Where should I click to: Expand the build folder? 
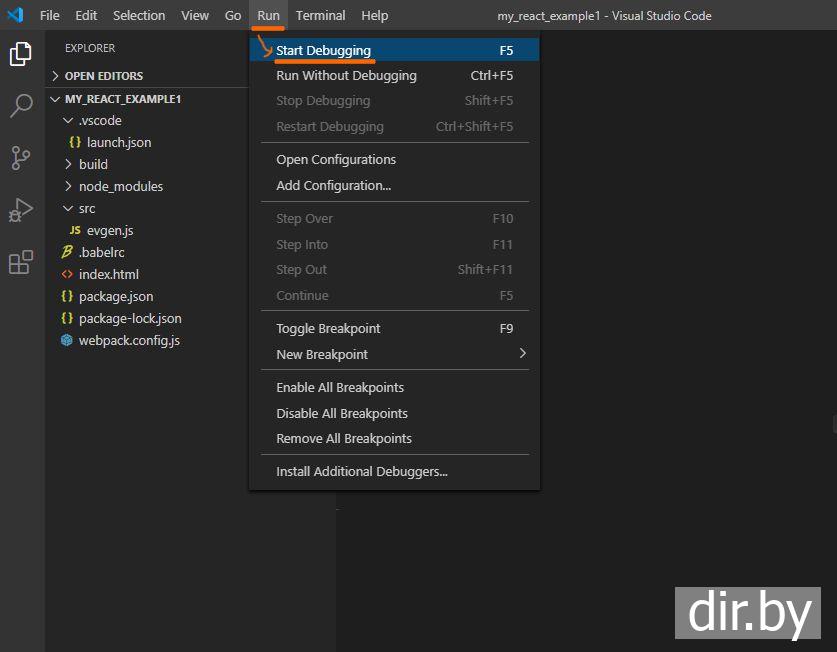tap(93, 164)
